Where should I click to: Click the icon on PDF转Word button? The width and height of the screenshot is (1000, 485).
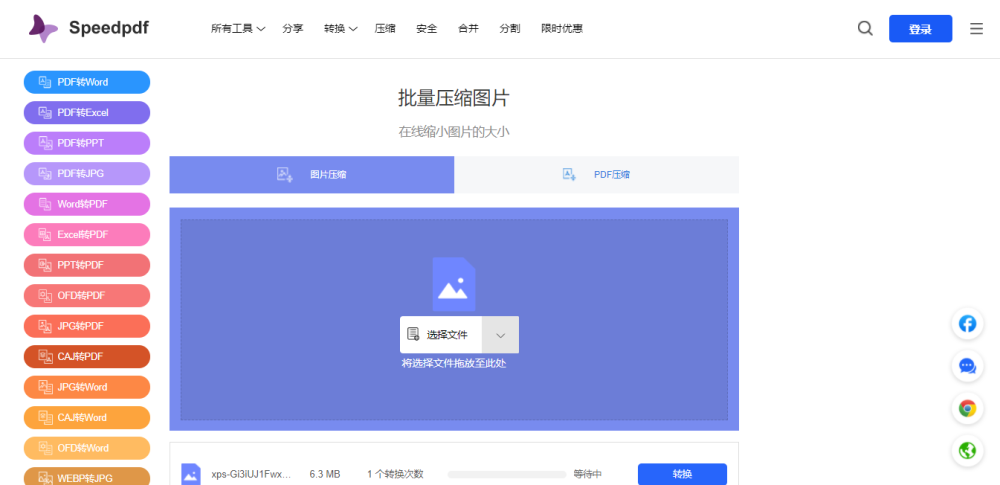point(45,82)
